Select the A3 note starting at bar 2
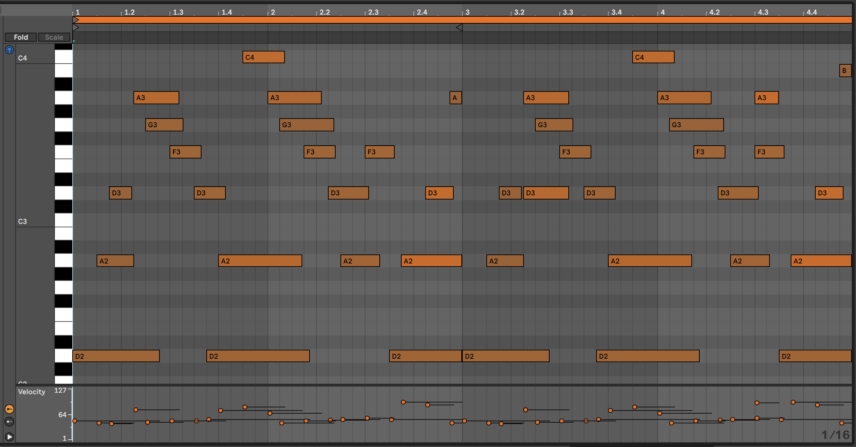 294,98
